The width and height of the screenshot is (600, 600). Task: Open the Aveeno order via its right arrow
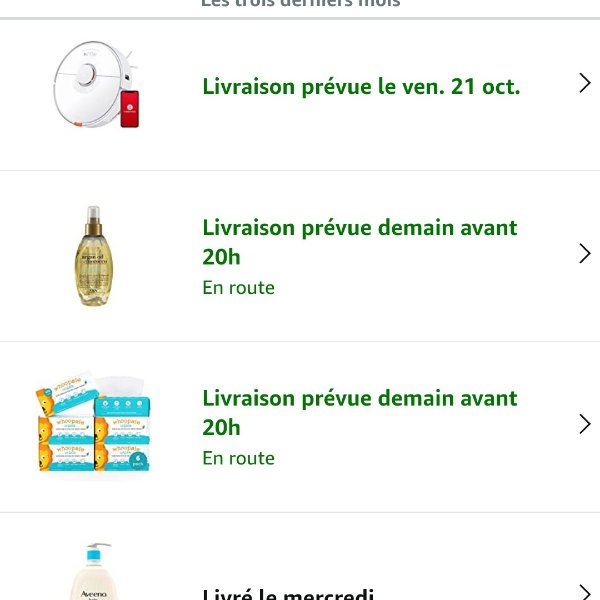pos(585,590)
